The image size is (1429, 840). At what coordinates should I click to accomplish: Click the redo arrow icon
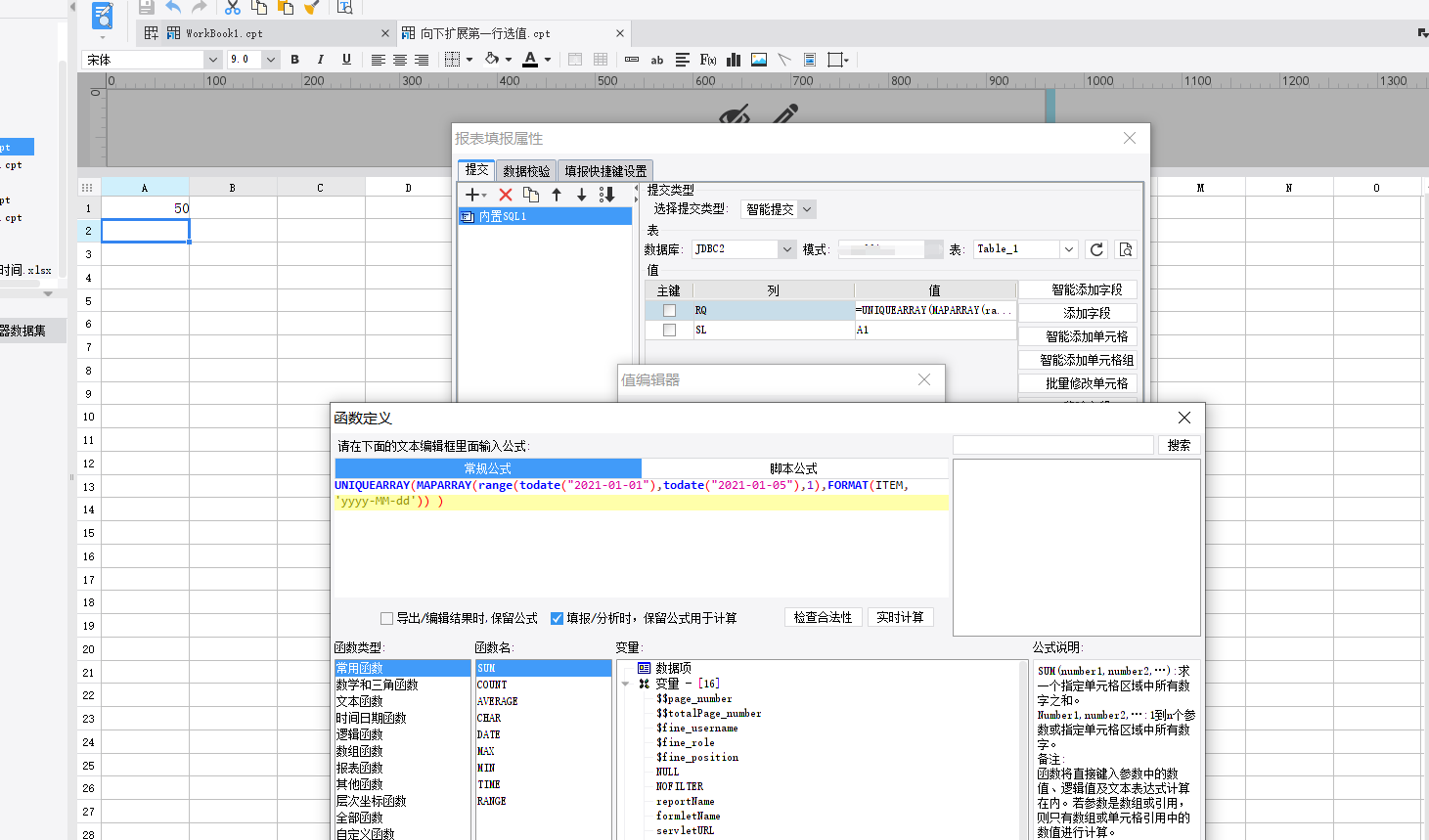coord(200,7)
